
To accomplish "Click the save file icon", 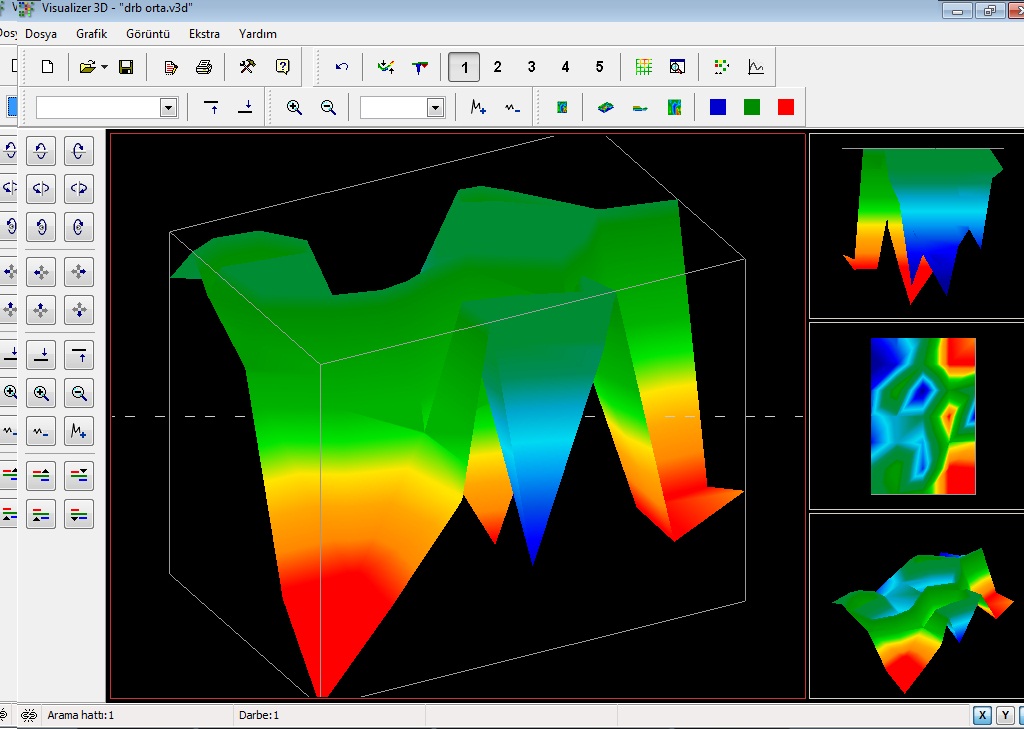I will pyautogui.click(x=126, y=67).
